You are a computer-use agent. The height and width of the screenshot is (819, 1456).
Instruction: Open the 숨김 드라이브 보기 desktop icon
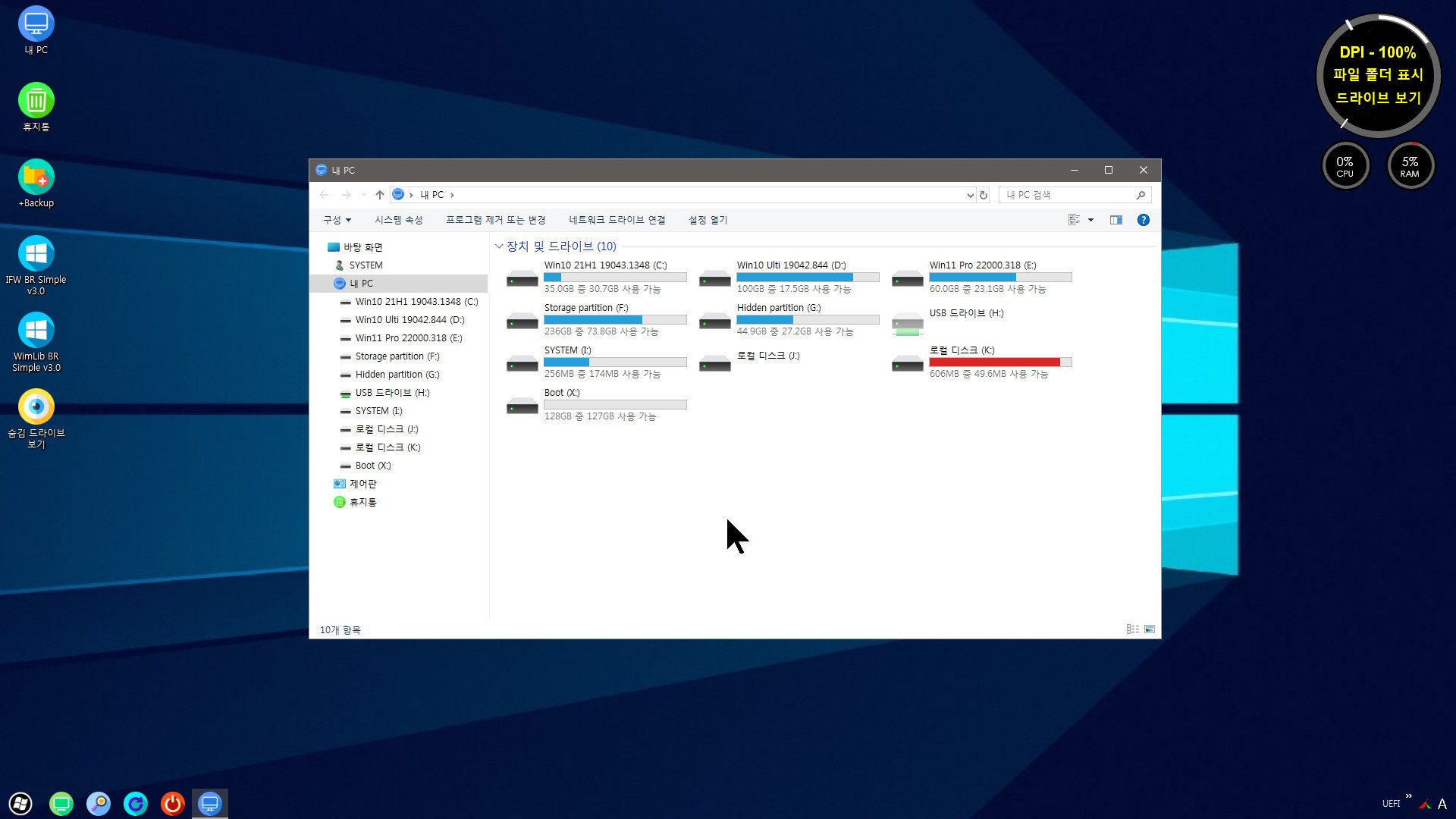coord(36,419)
